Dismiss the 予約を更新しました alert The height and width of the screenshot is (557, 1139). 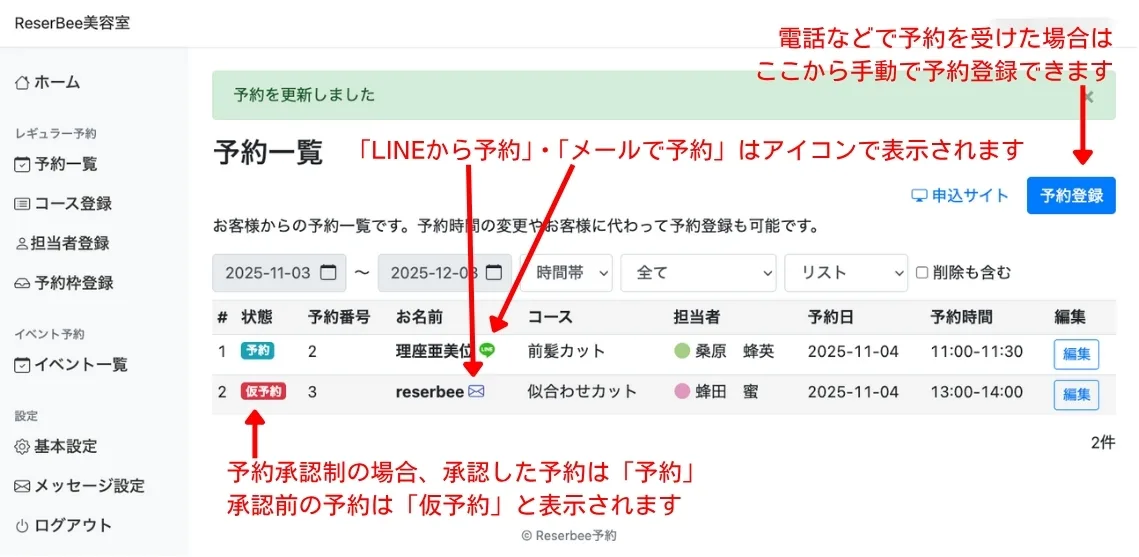[1088, 96]
